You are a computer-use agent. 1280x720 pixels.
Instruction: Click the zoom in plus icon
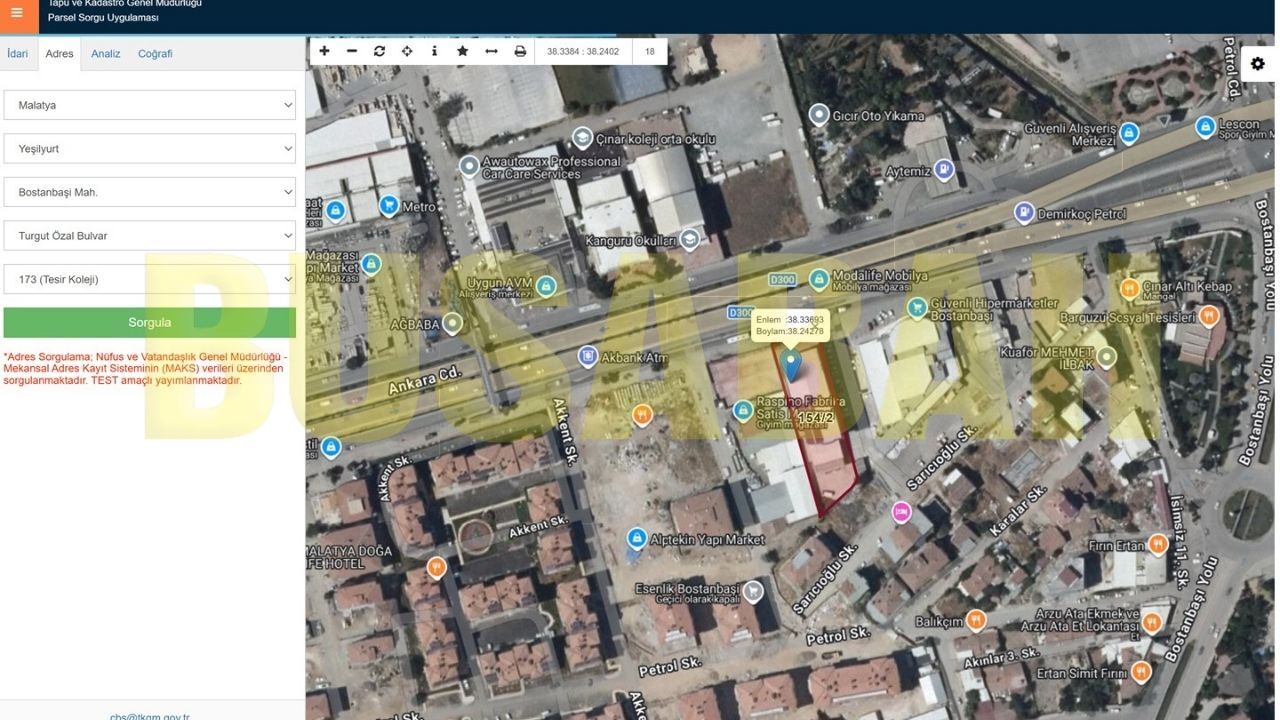tap(324, 51)
